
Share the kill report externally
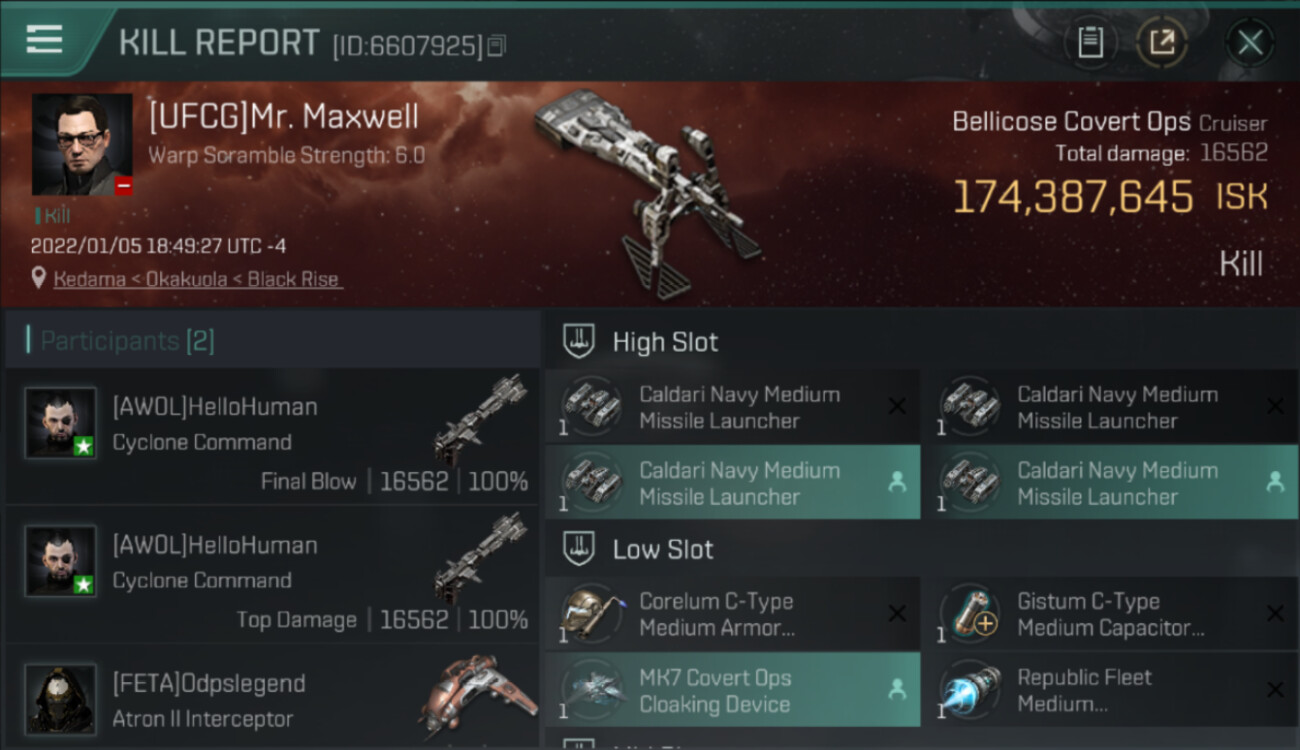(1162, 42)
